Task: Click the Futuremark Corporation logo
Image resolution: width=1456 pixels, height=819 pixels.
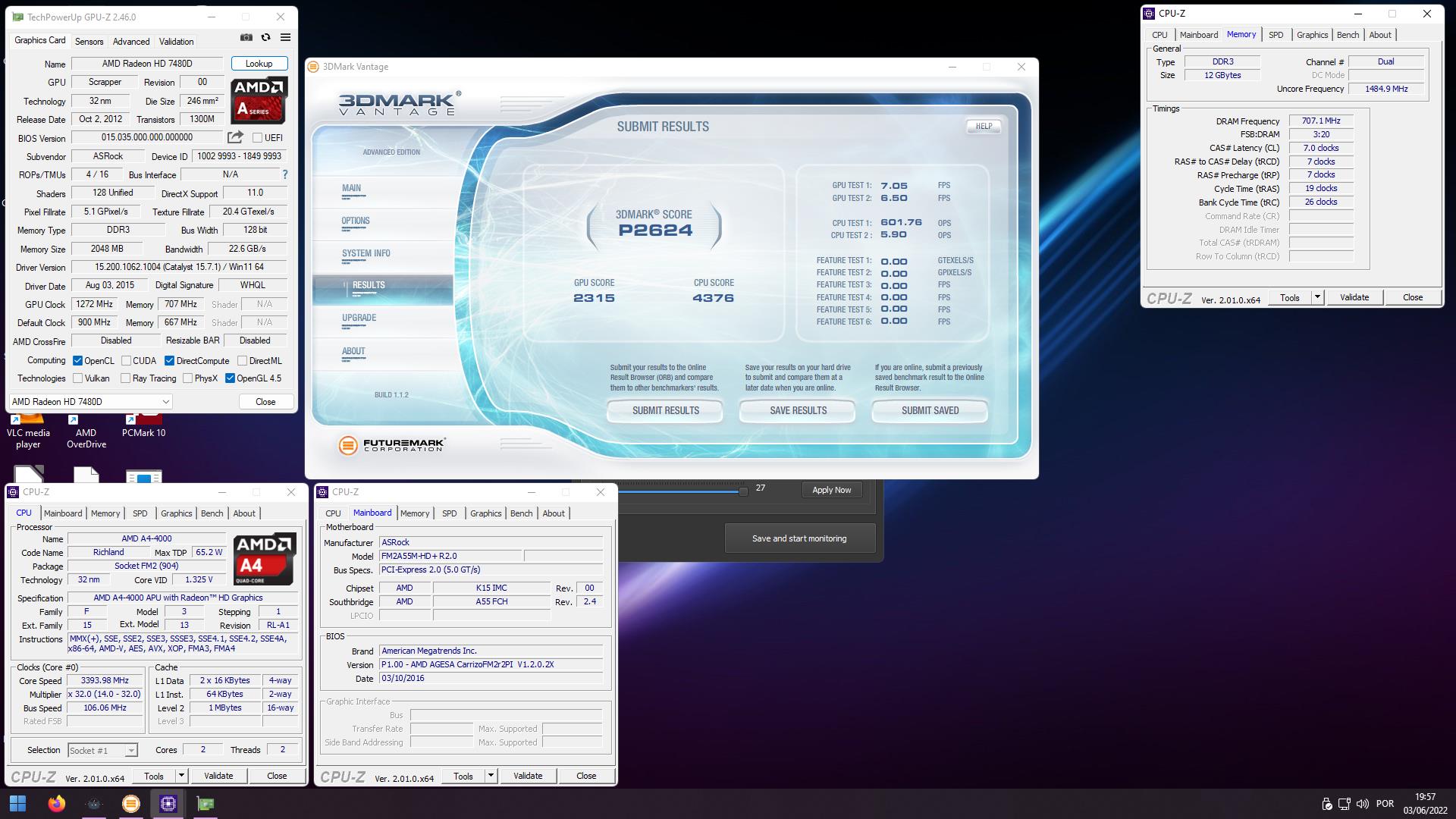Action: pos(392,445)
